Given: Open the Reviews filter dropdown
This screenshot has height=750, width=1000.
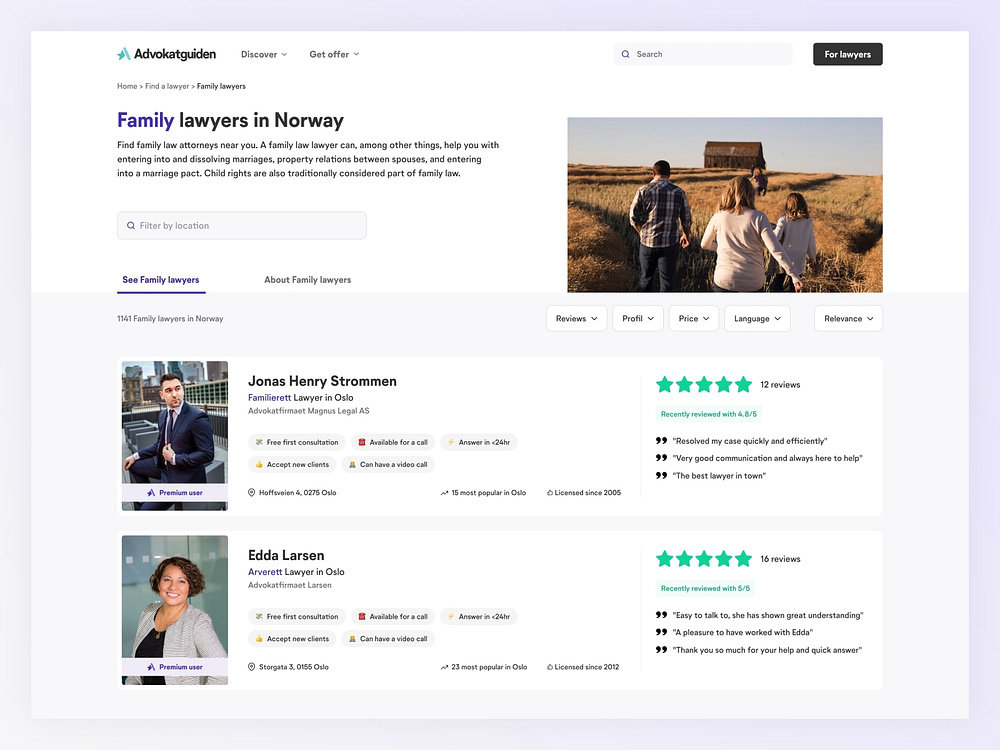Looking at the screenshot, I should point(576,318).
